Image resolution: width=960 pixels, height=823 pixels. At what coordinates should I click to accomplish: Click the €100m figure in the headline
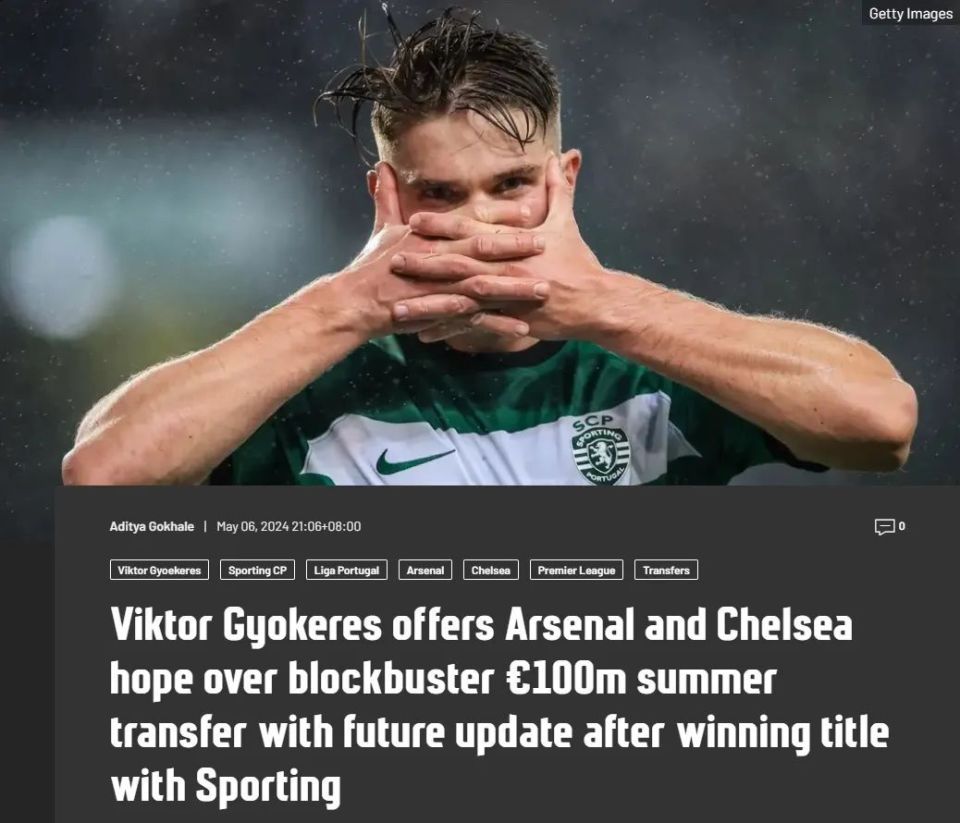[x=566, y=678]
